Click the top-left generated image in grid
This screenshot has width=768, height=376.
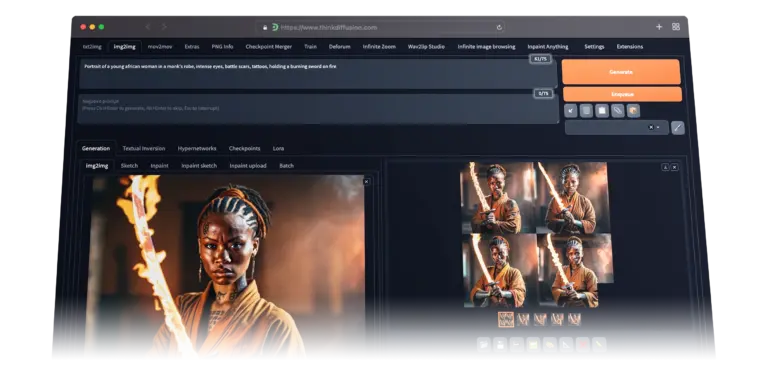[497, 198]
